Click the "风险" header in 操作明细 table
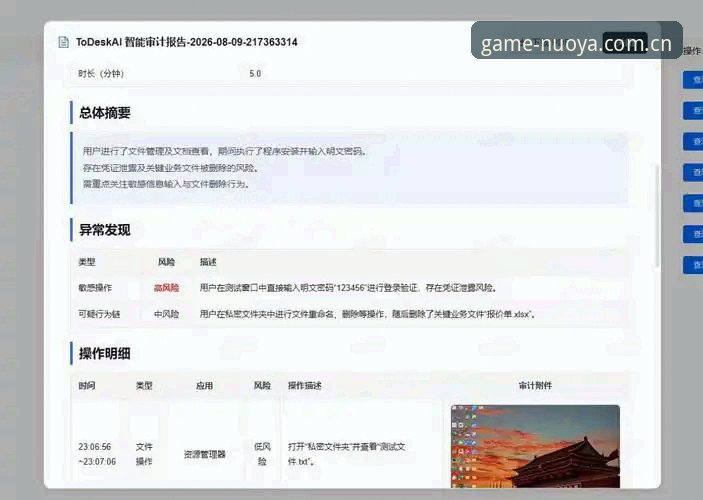This screenshot has width=703, height=500. (262, 386)
